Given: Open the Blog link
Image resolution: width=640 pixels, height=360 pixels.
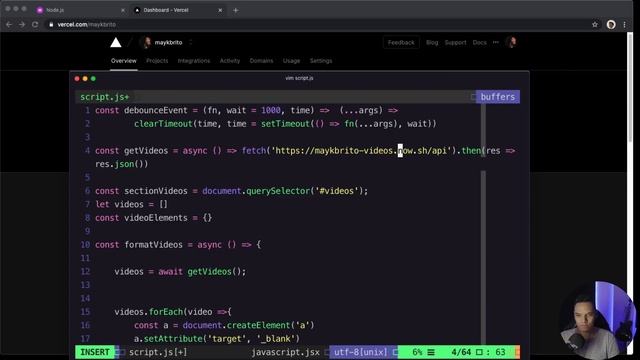Looking at the screenshot, I should (x=432, y=42).
